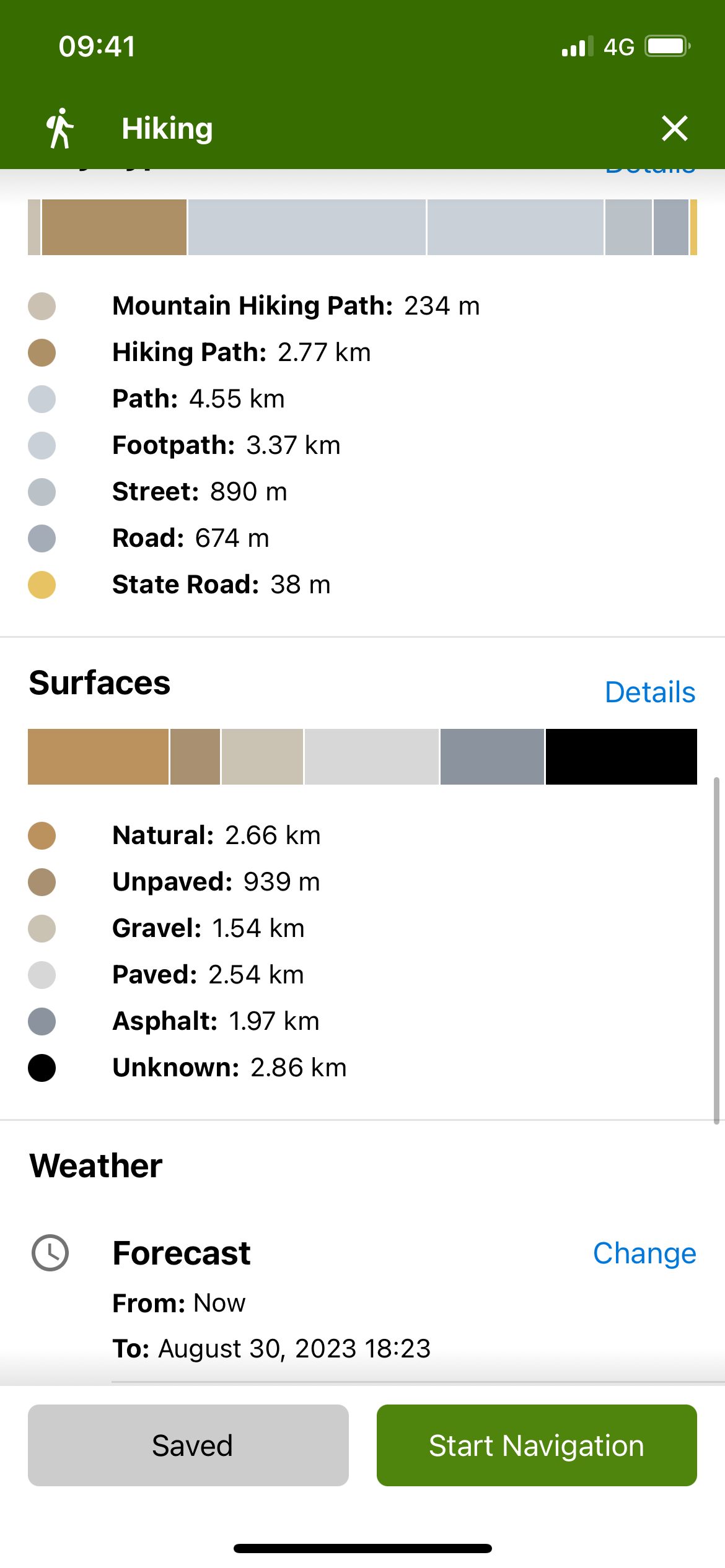
Task: Tap the Saved button
Action: click(x=188, y=1445)
